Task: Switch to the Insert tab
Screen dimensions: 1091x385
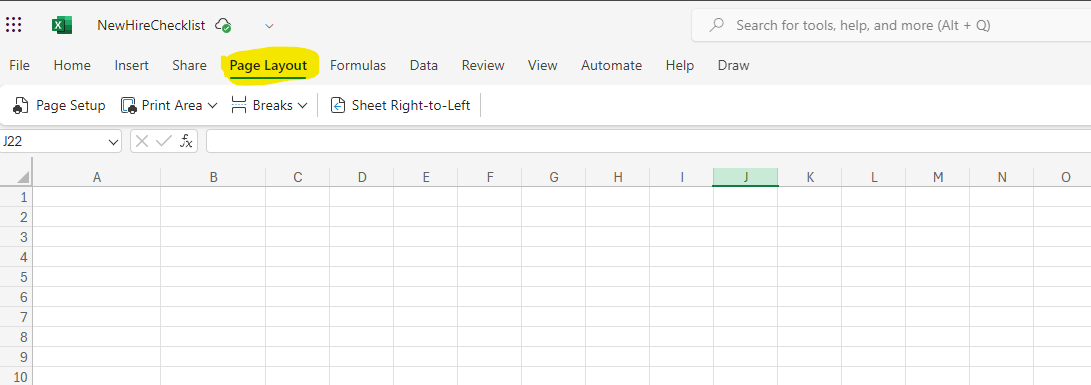Action: (x=132, y=65)
